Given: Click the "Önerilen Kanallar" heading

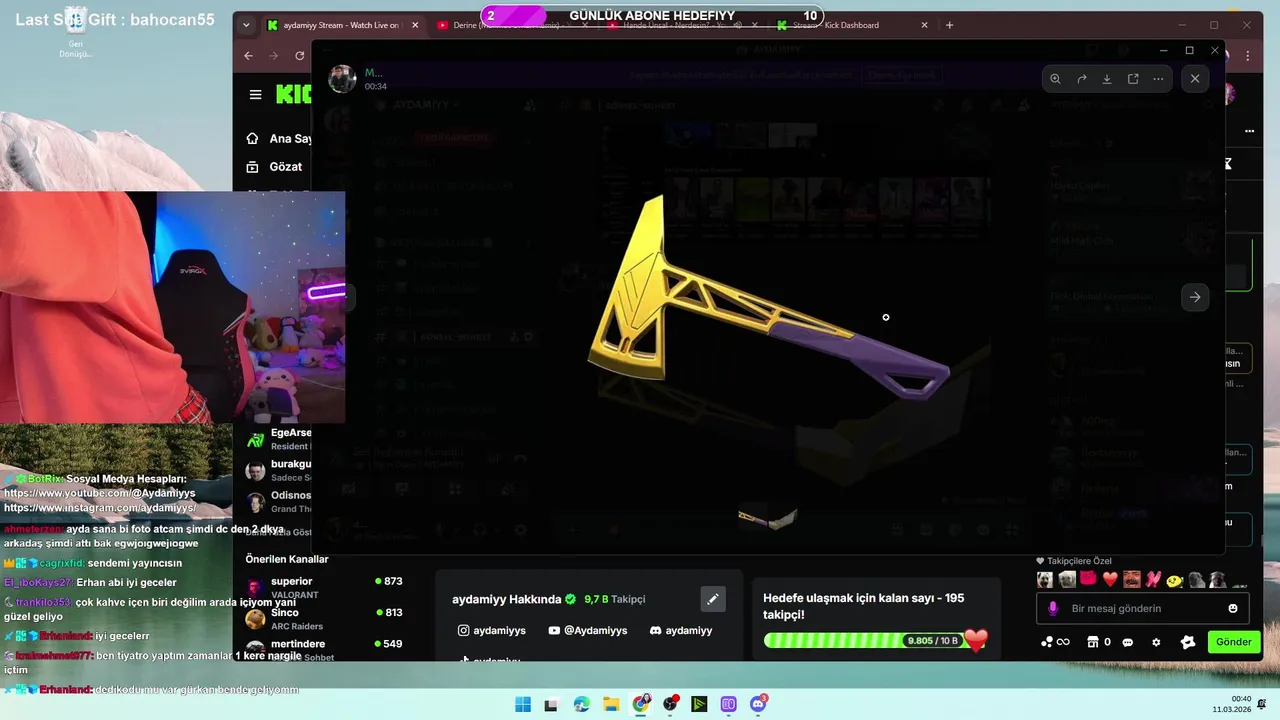Looking at the screenshot, I should (287, 559).
